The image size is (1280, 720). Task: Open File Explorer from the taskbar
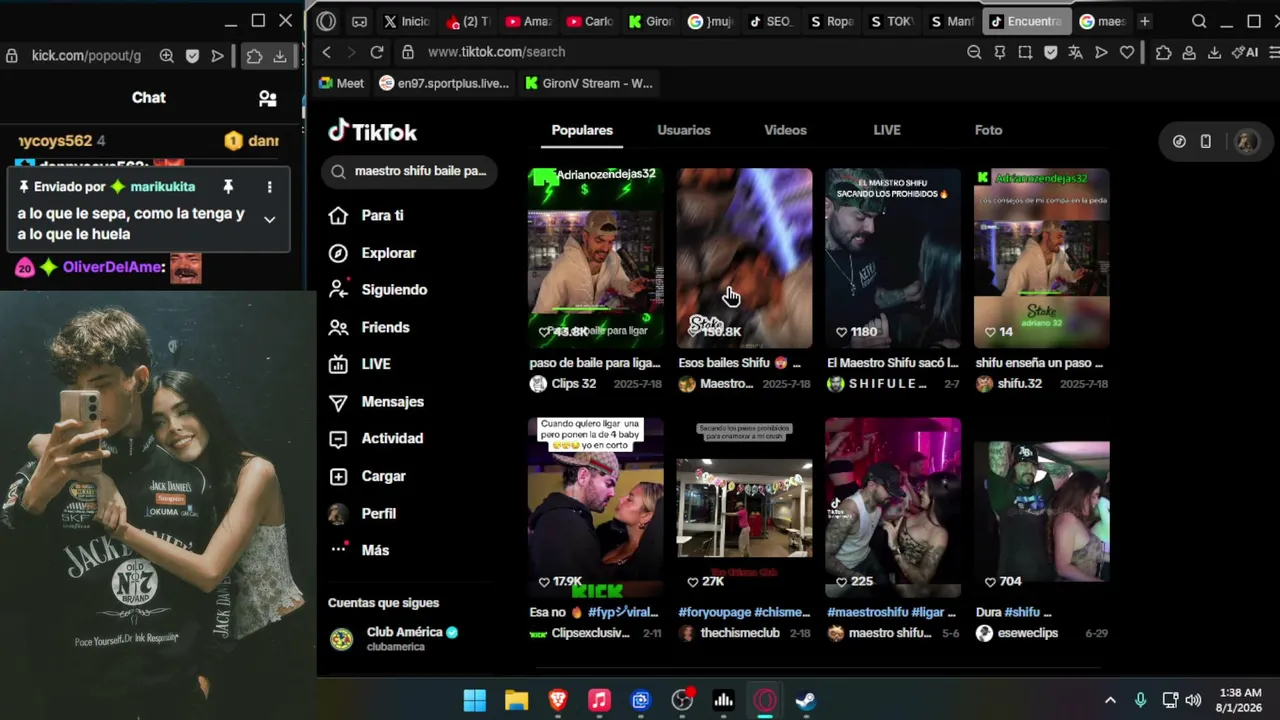pos(516,700)
